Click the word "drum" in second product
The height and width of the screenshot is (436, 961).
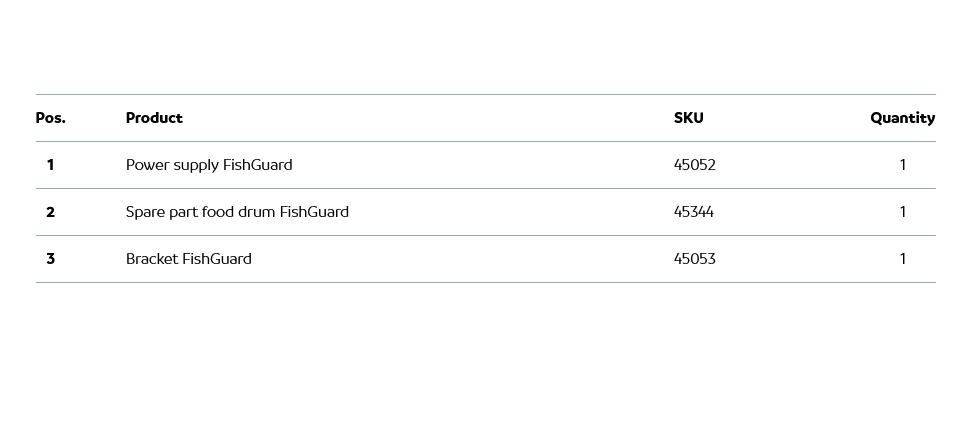pos(256,212)
